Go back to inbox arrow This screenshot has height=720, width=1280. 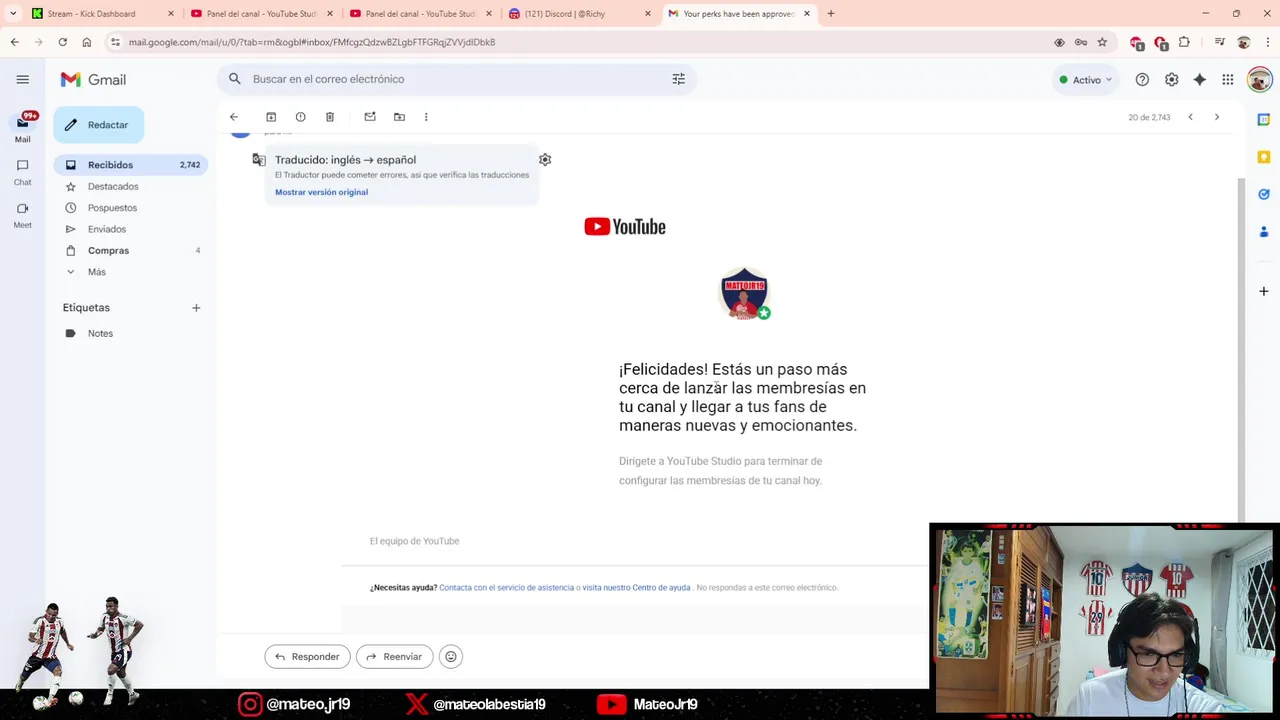(x=234, y=117)
